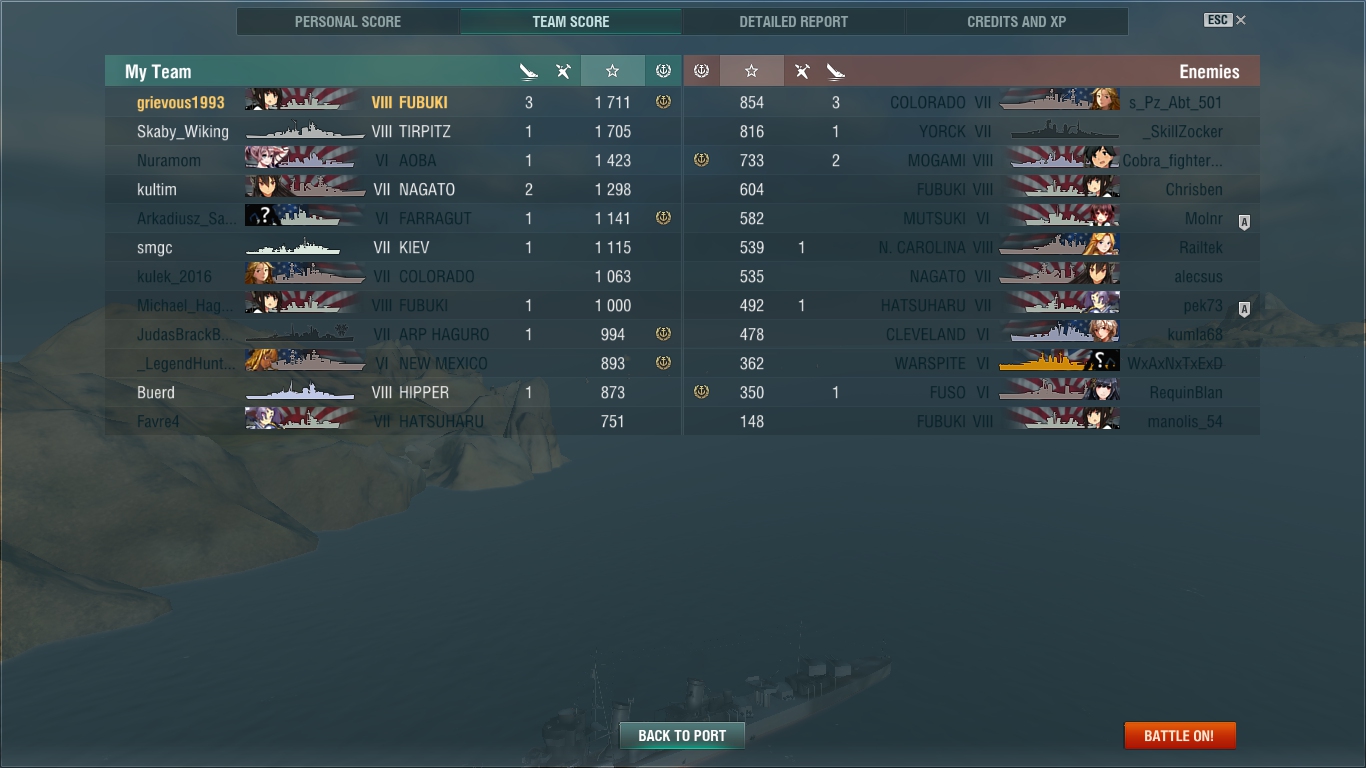Click My Team achievements medal column icon
The height and width of the screenshot is (768, 1366).
pyautogui.click(x=663, y=71)
